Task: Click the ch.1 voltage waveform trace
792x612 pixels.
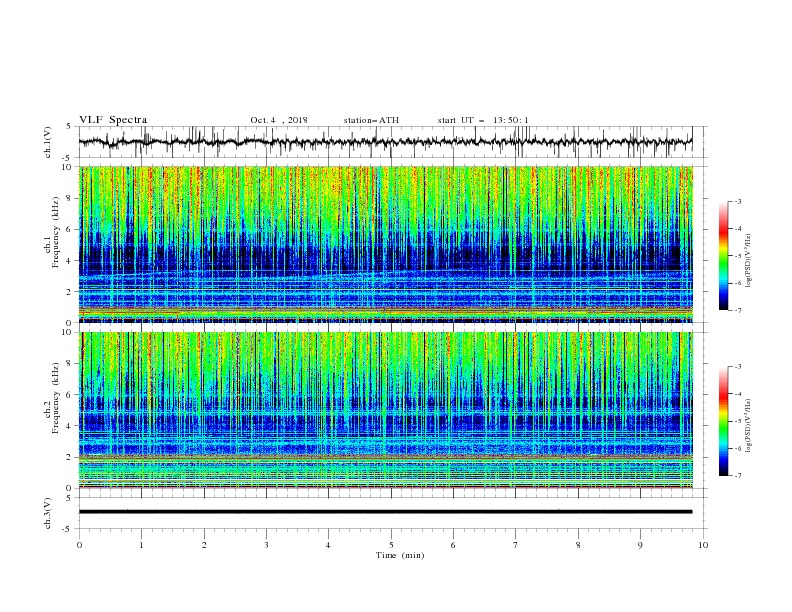Action: coord(386,142)
